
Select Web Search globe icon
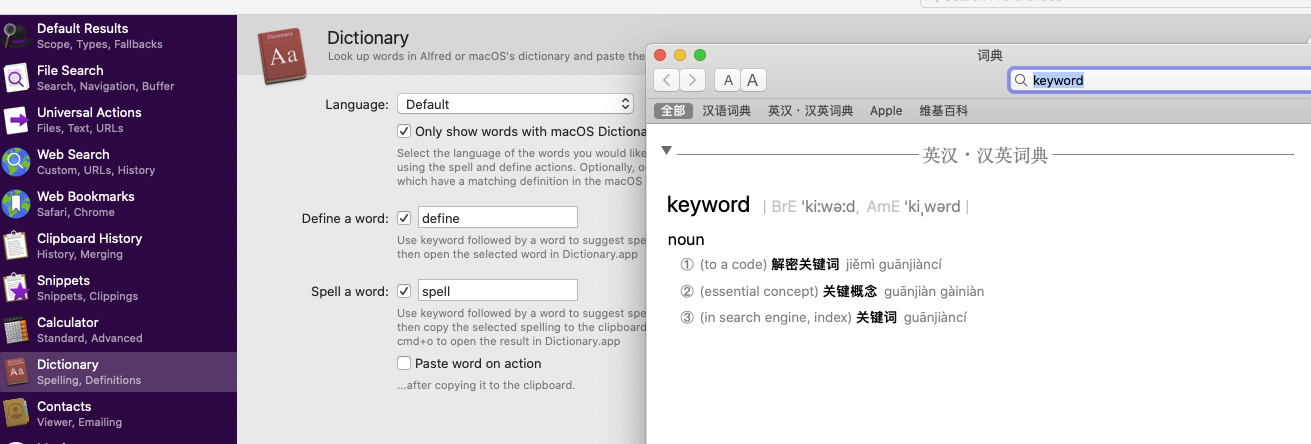click(x=16, y=162)
